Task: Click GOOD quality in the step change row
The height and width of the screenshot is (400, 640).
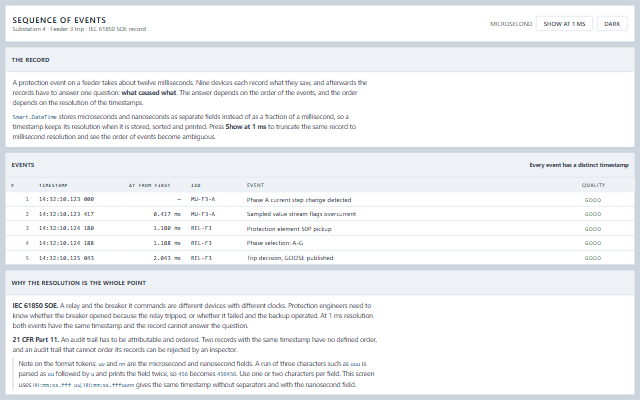Action: [x=593, y=200]
